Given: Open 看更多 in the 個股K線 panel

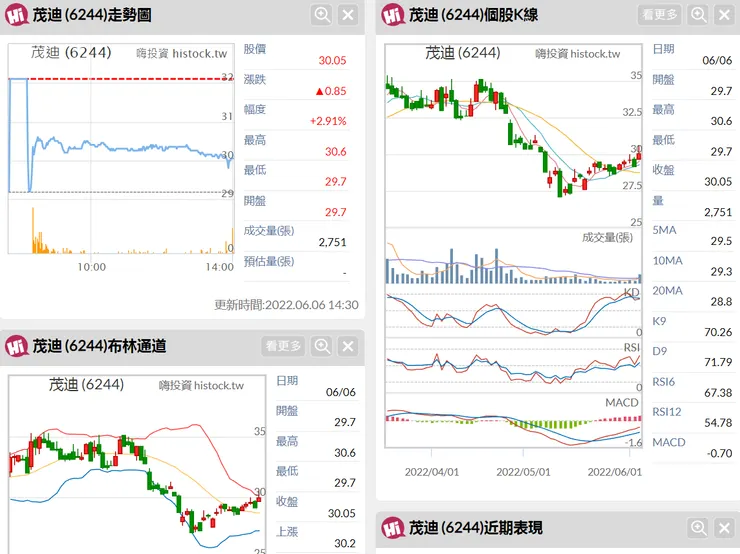Looking at the screenshot, I should (659, 14).
